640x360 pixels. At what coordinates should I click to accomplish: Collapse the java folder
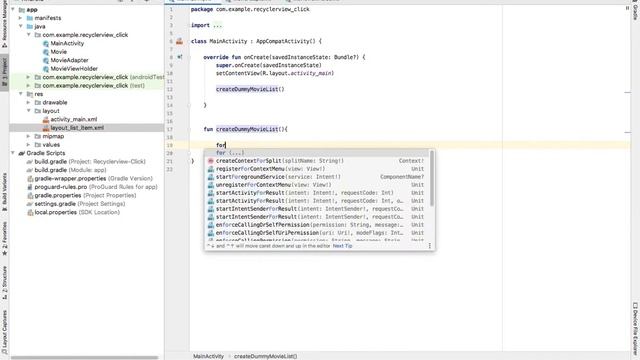click(21, 26)
